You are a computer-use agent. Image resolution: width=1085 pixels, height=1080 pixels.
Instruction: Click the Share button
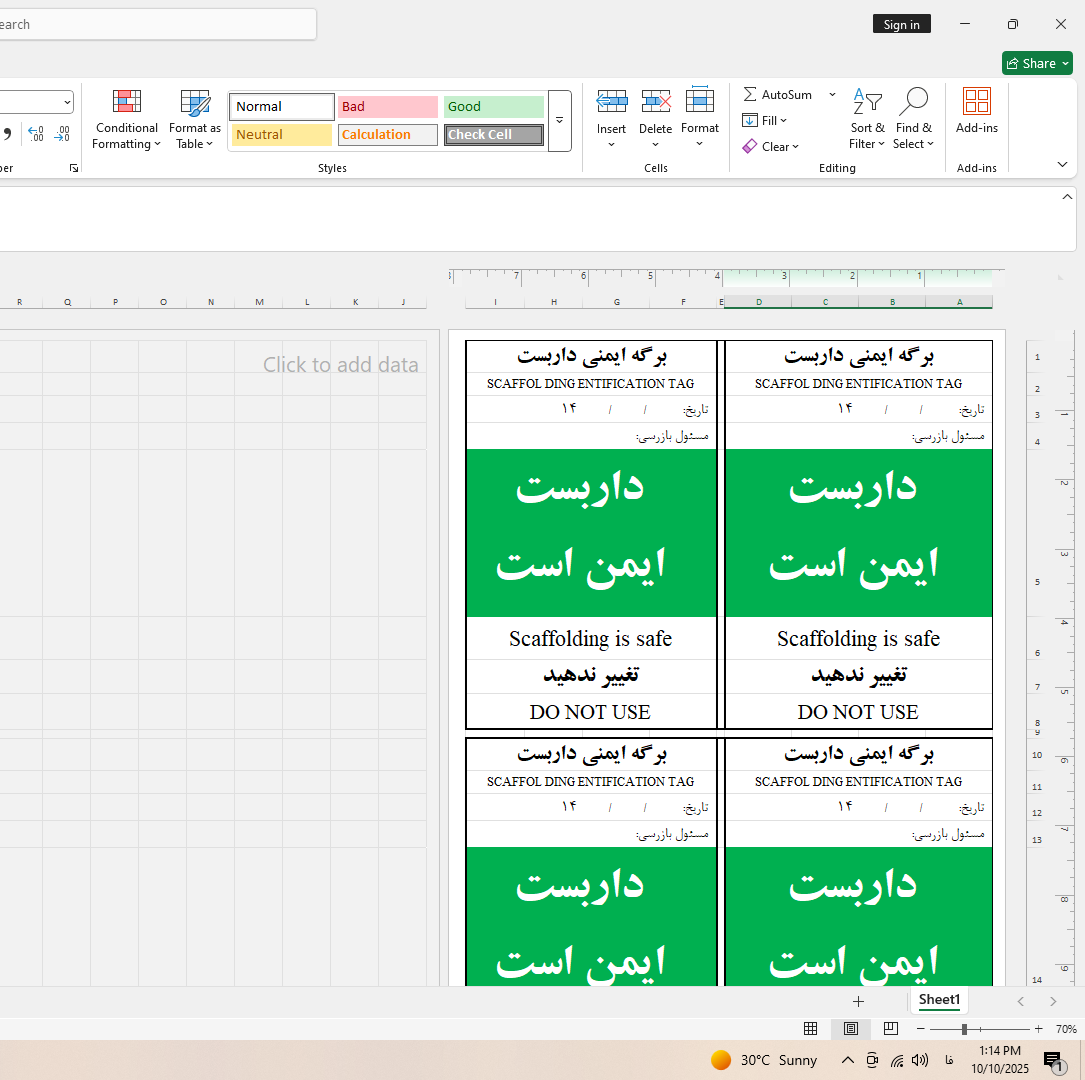tap(1037, 63)
